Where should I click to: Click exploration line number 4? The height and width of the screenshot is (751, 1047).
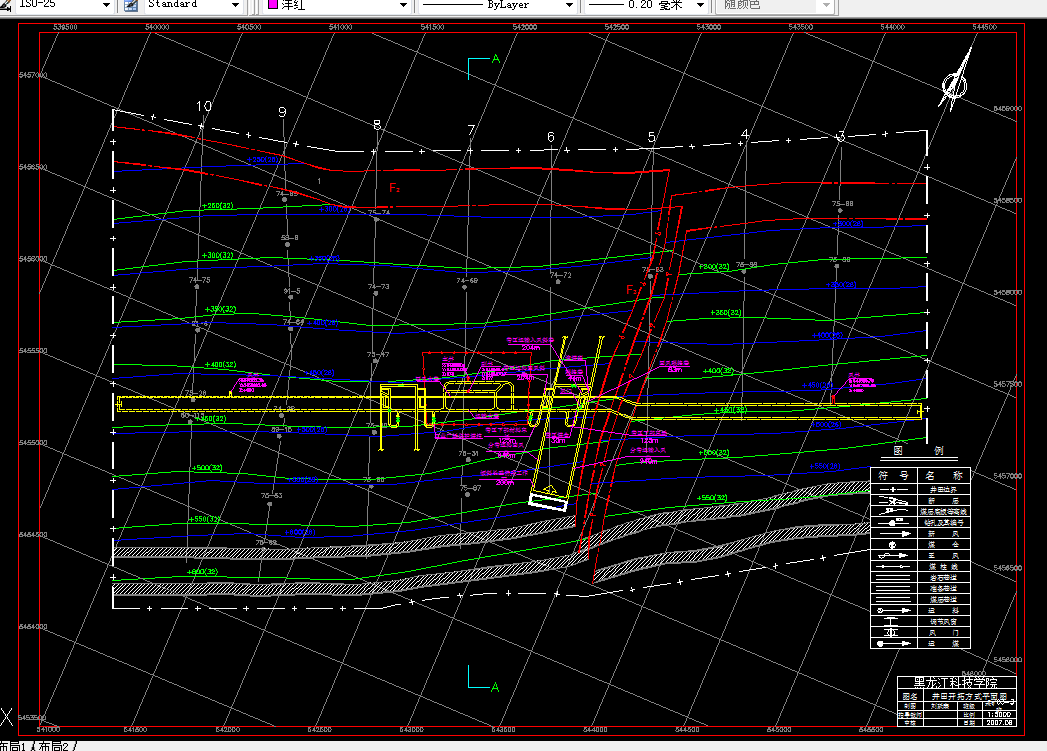pos(745,134)
